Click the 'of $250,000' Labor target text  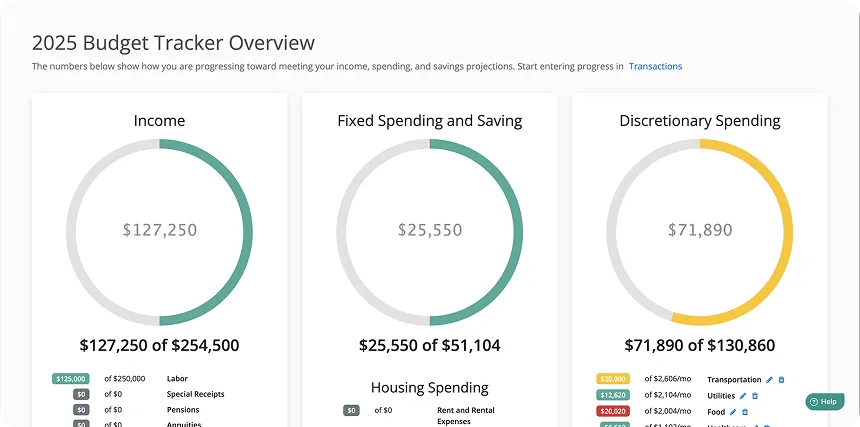pyautogui.click(x=125, y=379)
